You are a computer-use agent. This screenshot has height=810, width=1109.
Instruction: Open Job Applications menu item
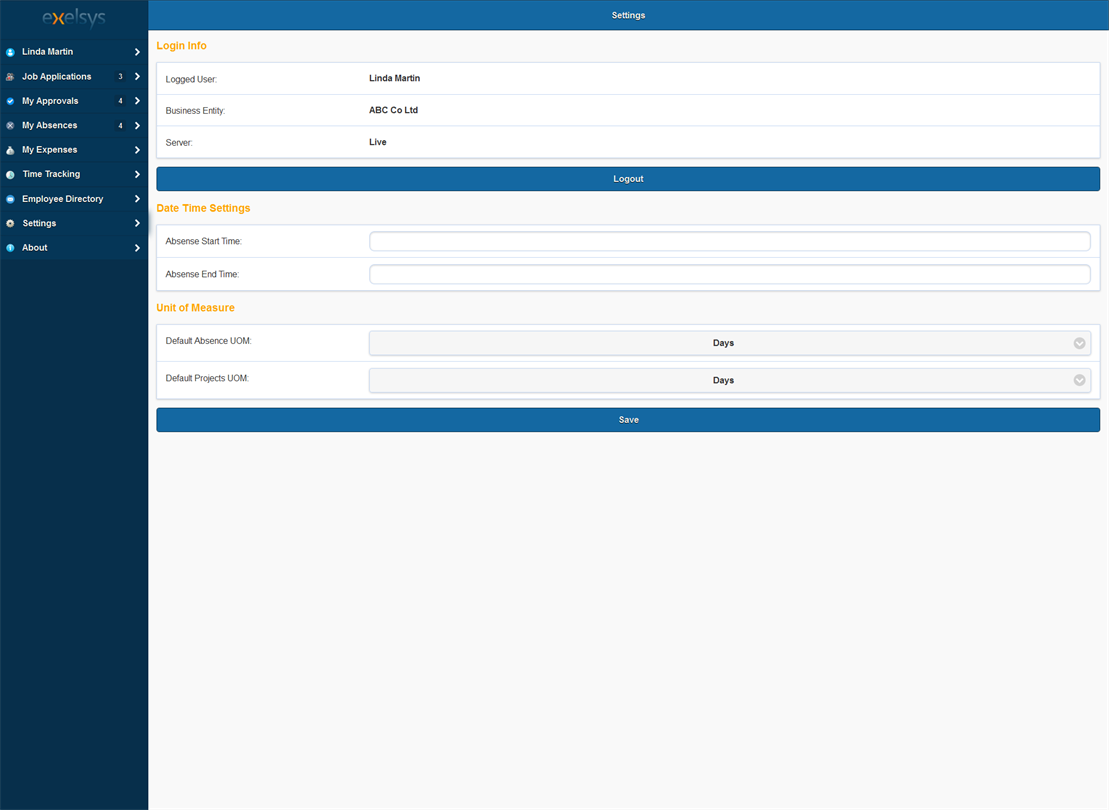[x=74, y=76]
